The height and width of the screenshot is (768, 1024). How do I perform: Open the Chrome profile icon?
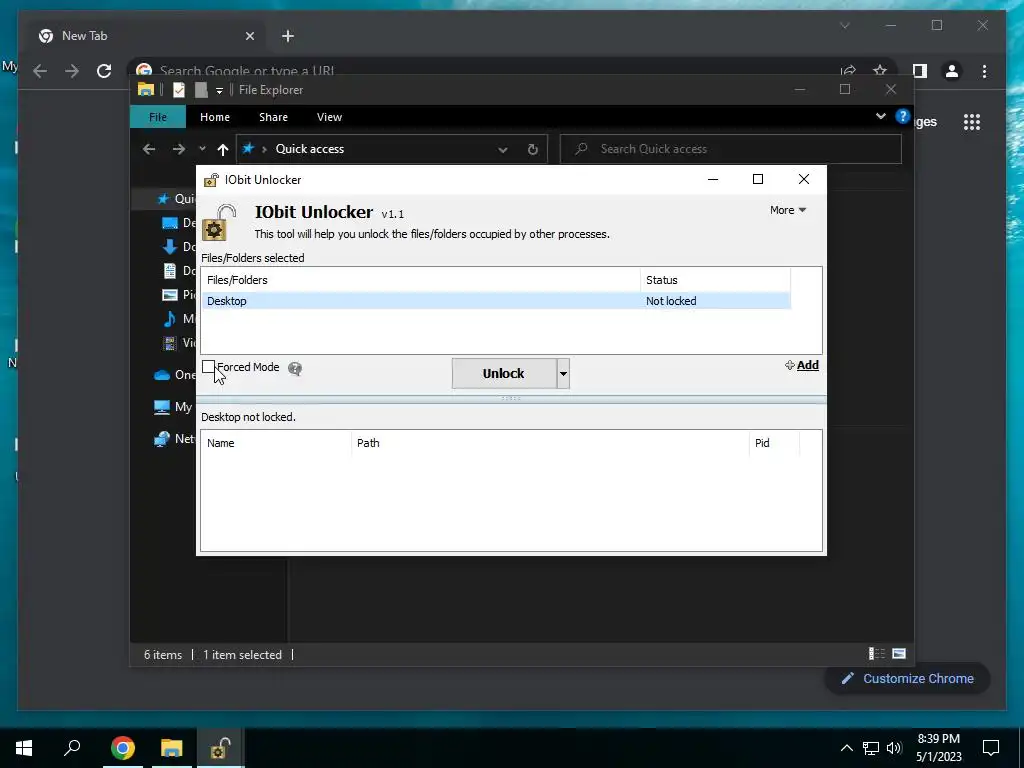click(x=952, y=71)
